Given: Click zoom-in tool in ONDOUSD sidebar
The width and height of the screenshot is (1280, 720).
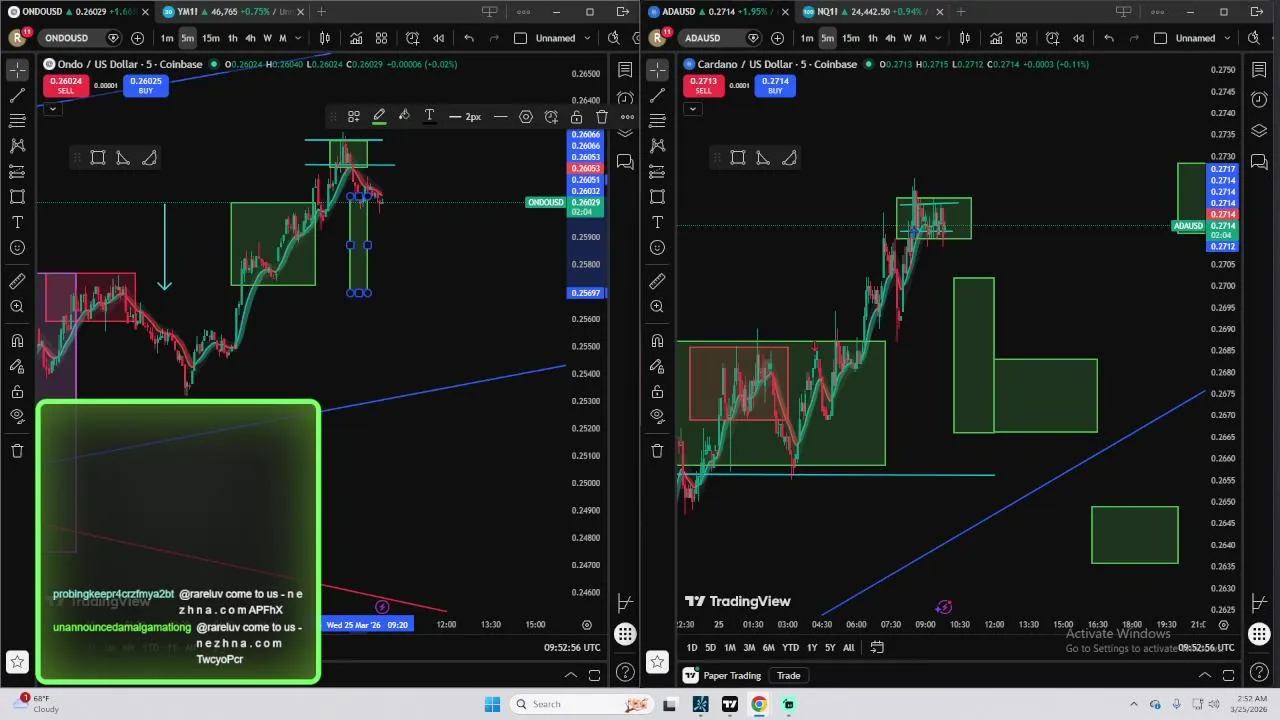Looking at the screenshot, I should [x=17, y=307].
